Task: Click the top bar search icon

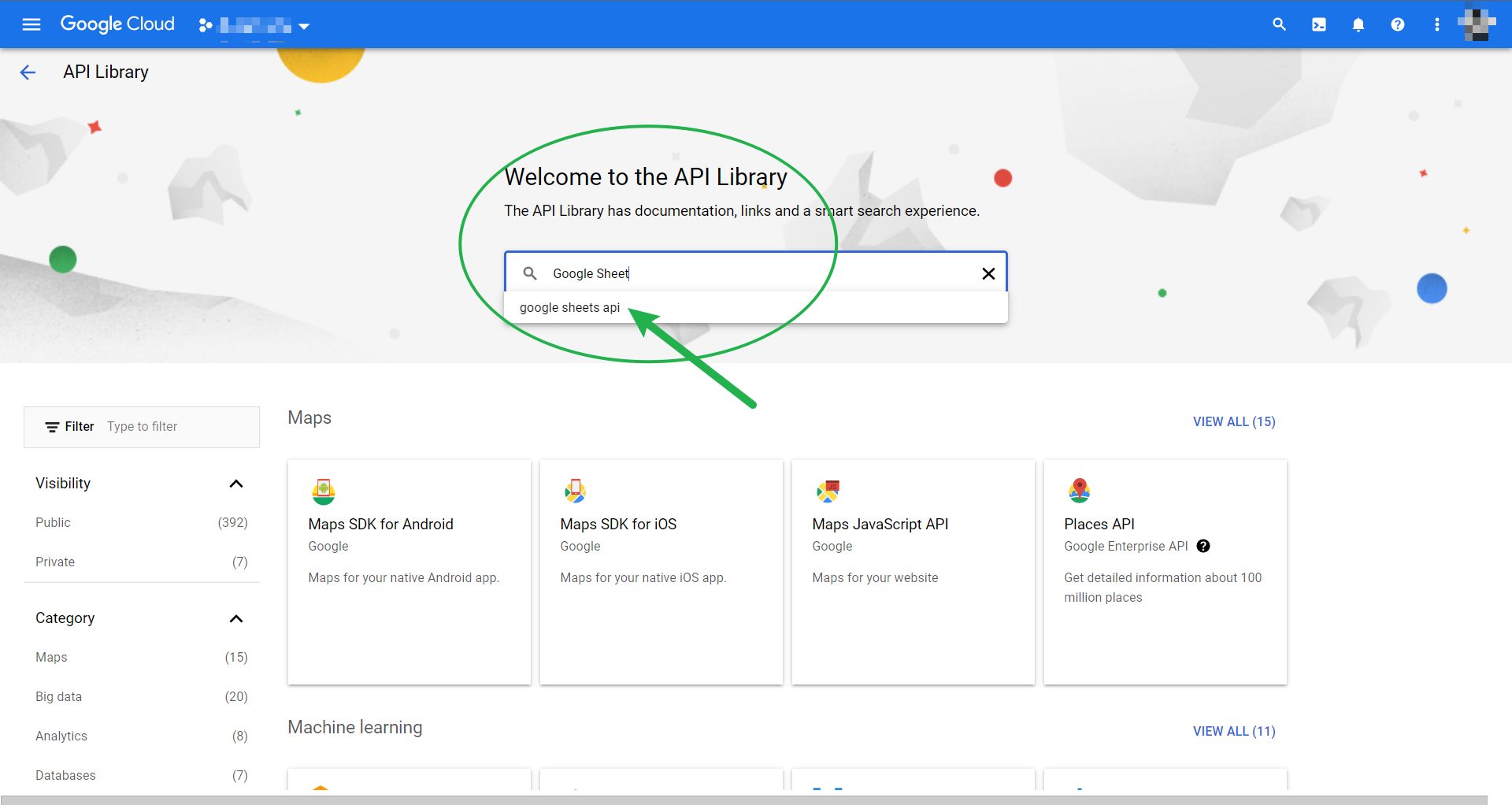Action: pyautogui.click(x=1279, y=24)
